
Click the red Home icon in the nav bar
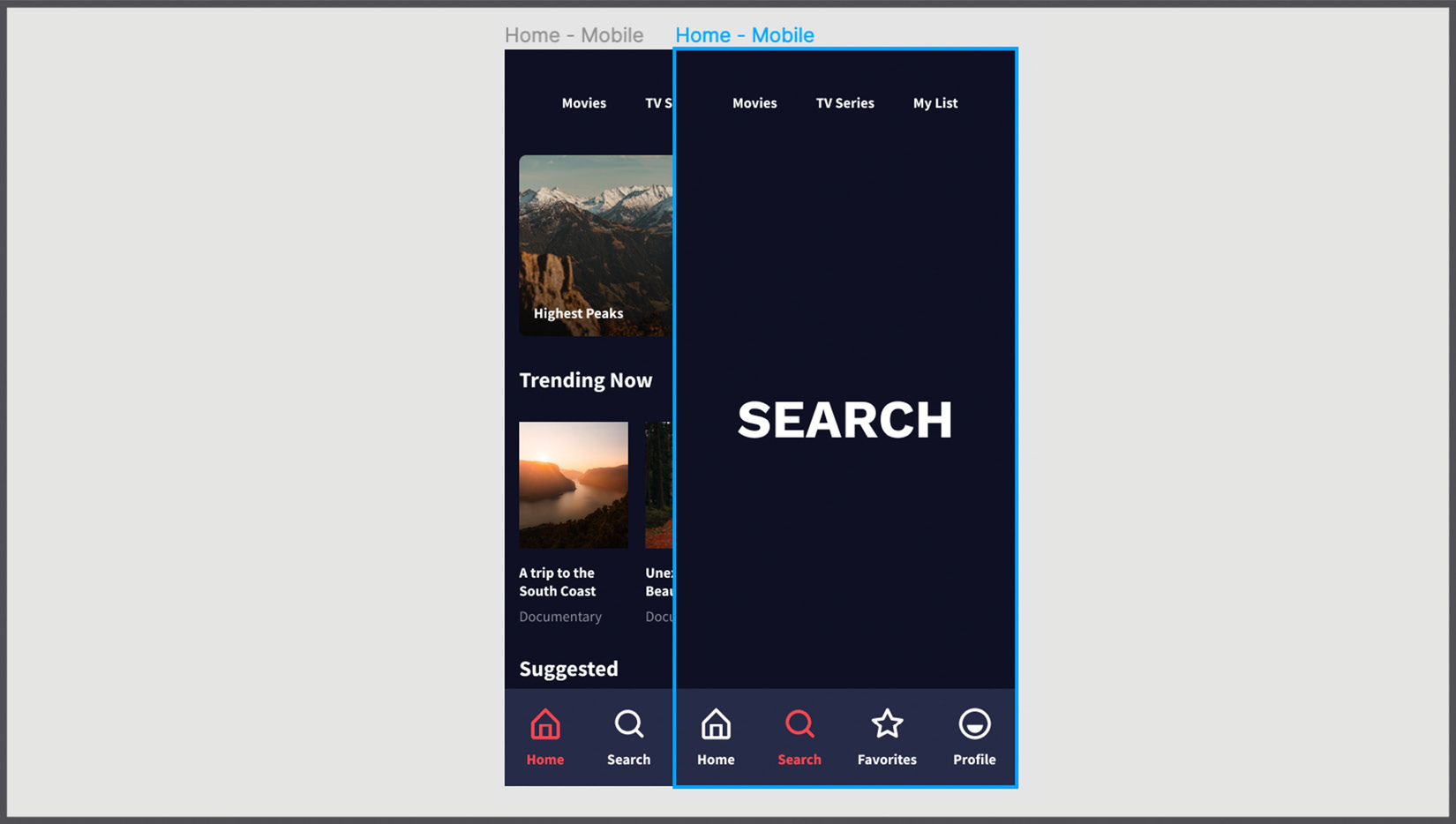(x=545, y=724)
